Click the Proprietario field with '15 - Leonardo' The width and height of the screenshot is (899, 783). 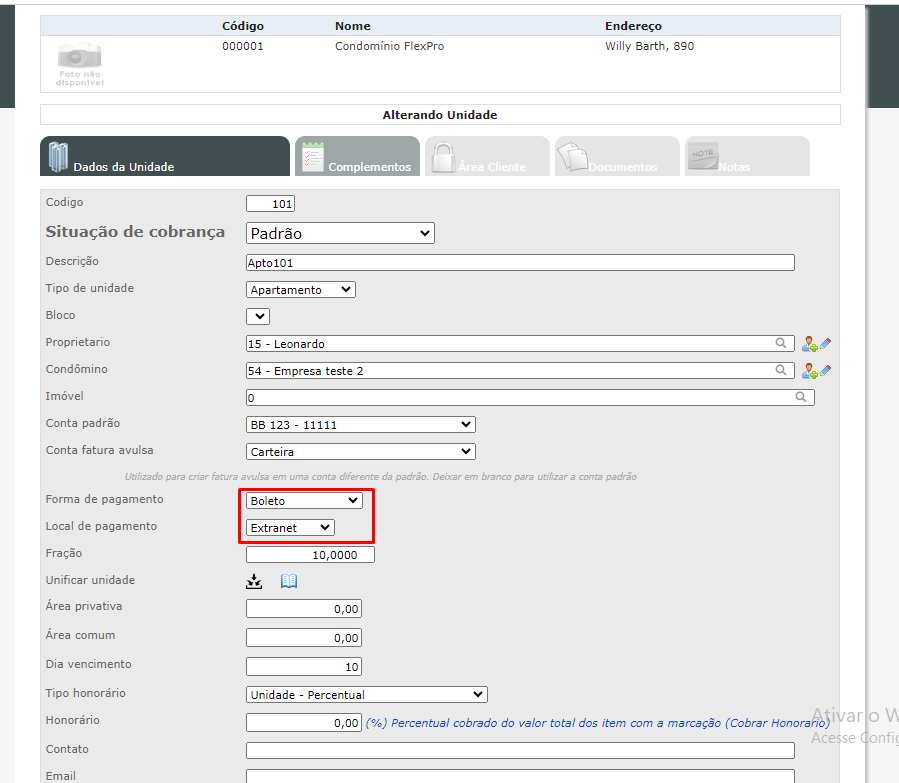coord(520,343)
